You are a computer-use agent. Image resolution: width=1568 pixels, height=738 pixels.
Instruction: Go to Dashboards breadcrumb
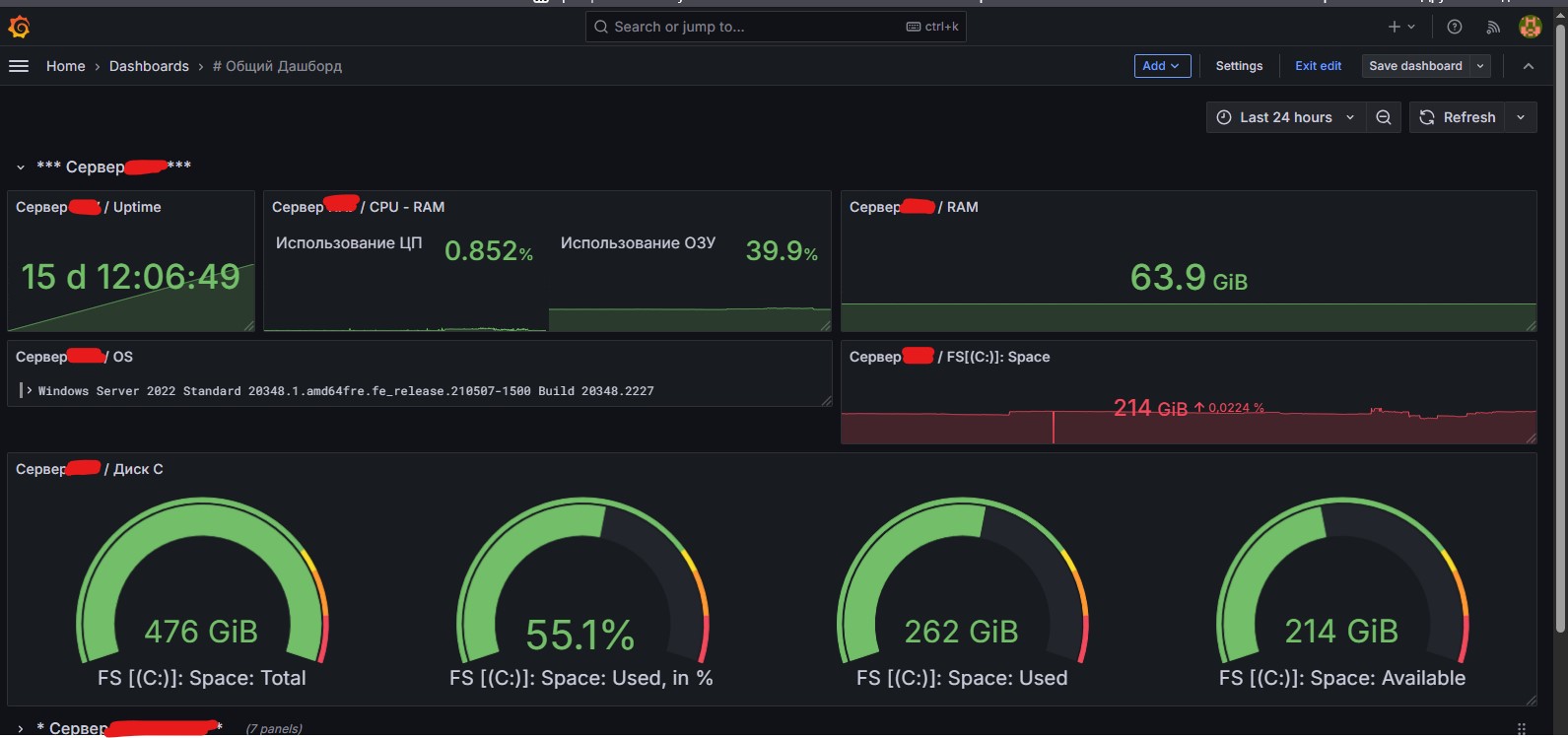tap(149, 66)
